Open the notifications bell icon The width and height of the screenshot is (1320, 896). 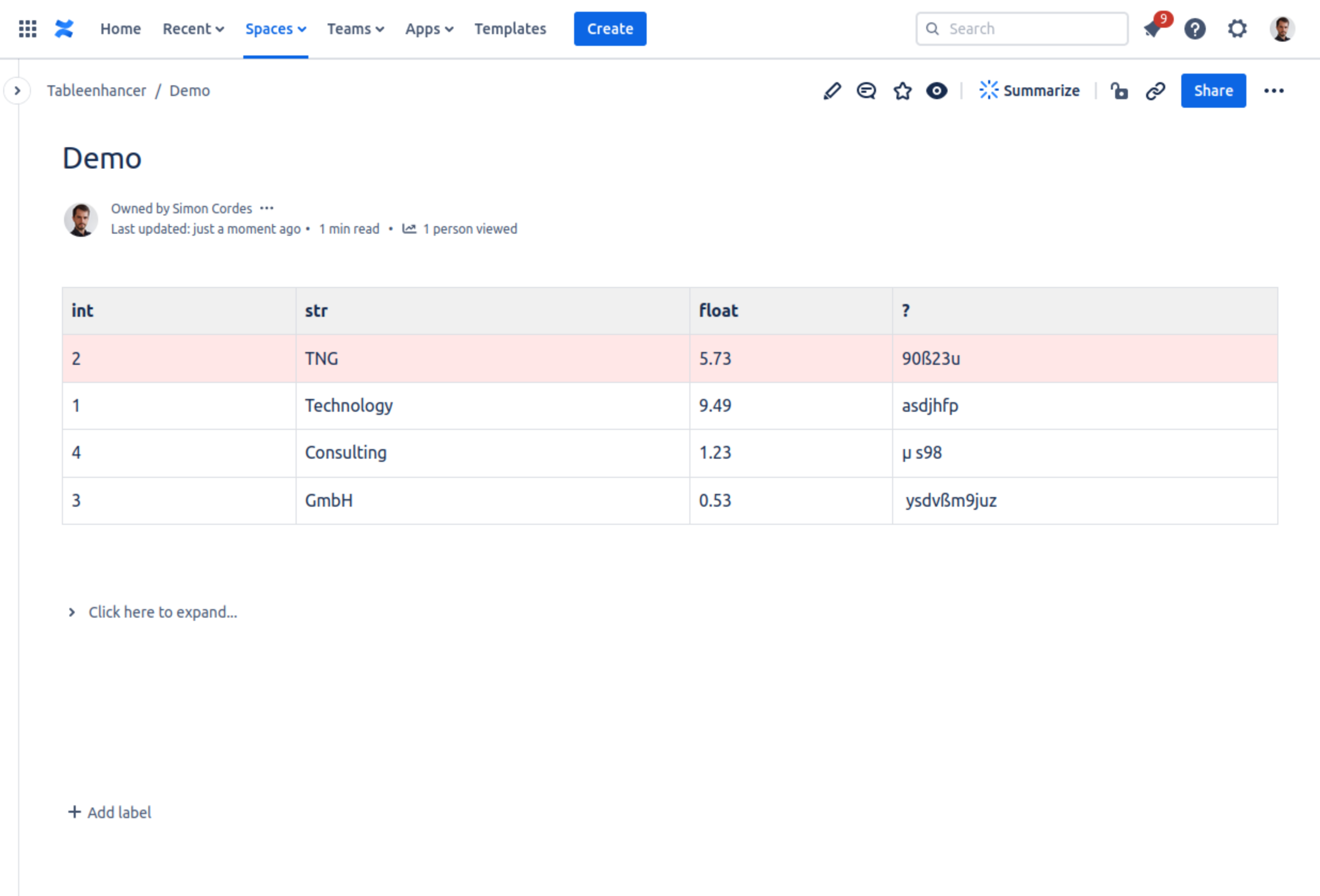pyautogui.click(x=1153, y=29)
